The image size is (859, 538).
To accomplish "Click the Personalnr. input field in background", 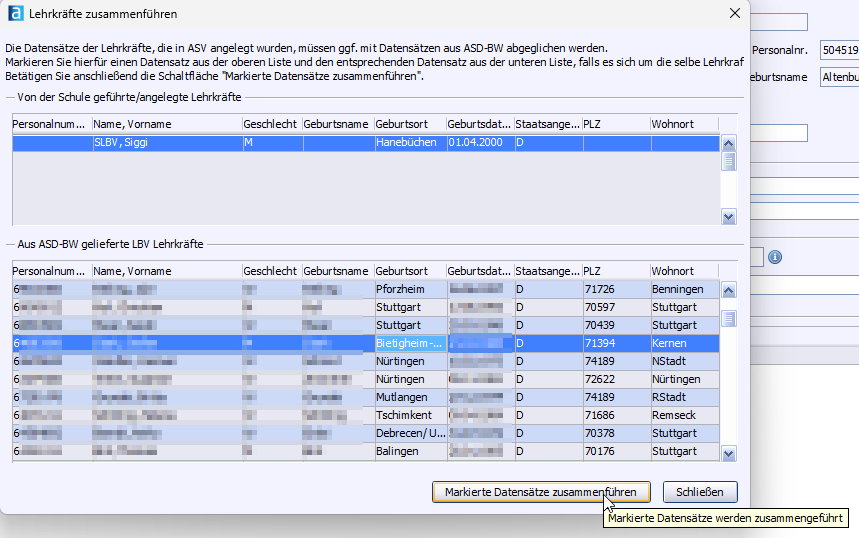I will pos(838,50).
